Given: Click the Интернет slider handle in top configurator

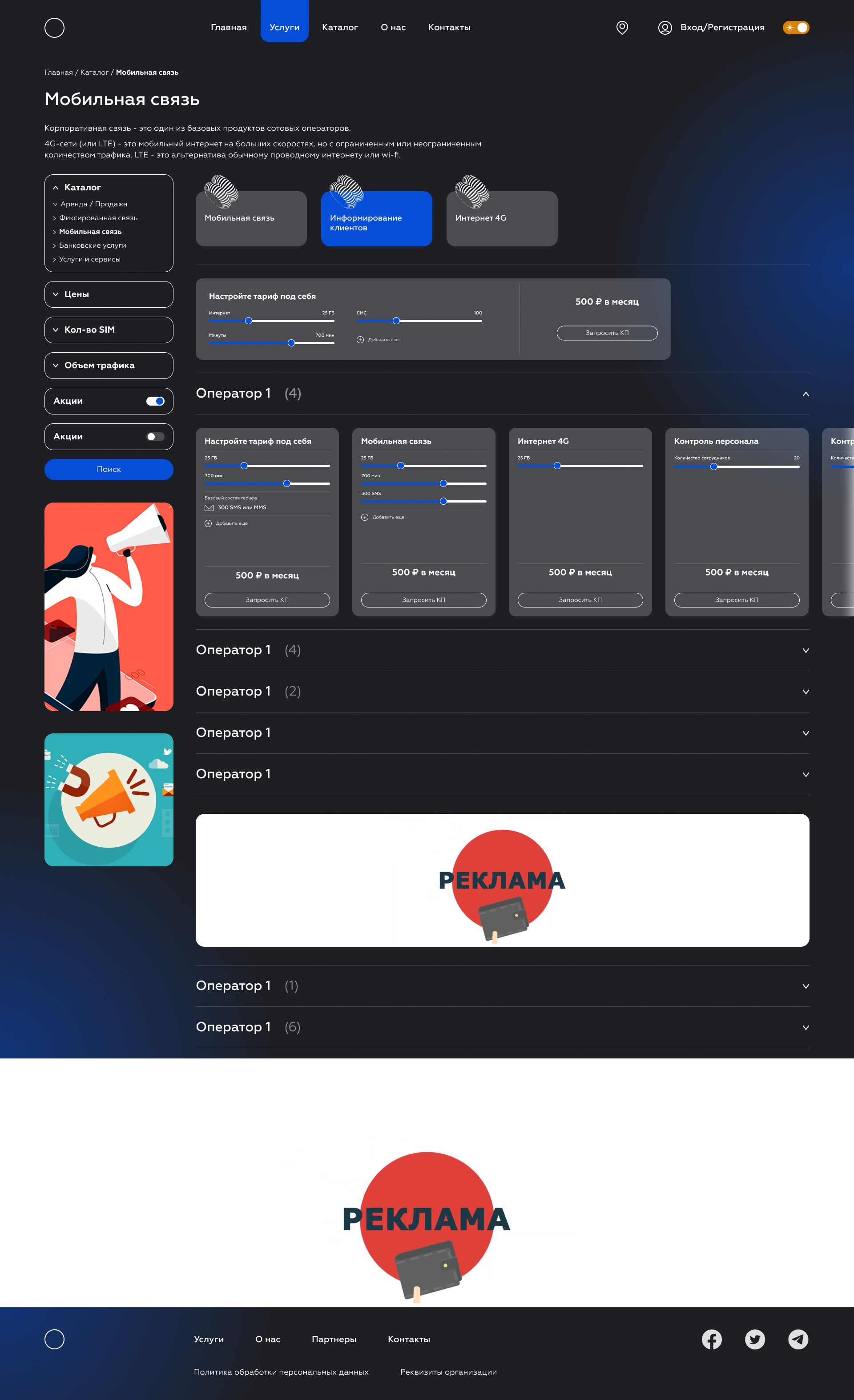Looking at the screenshot, I should (x=248, y=321).
